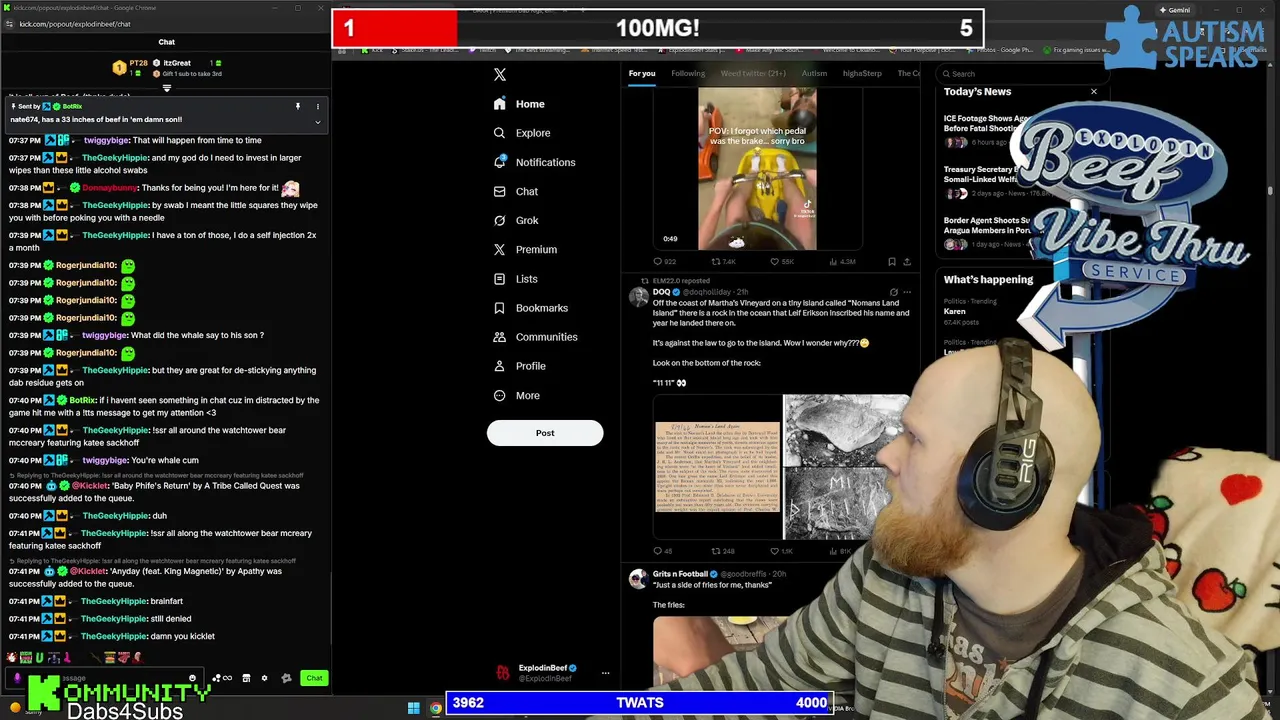Open DOQ profile name link
1280x720 pixels.
(662, 292)
